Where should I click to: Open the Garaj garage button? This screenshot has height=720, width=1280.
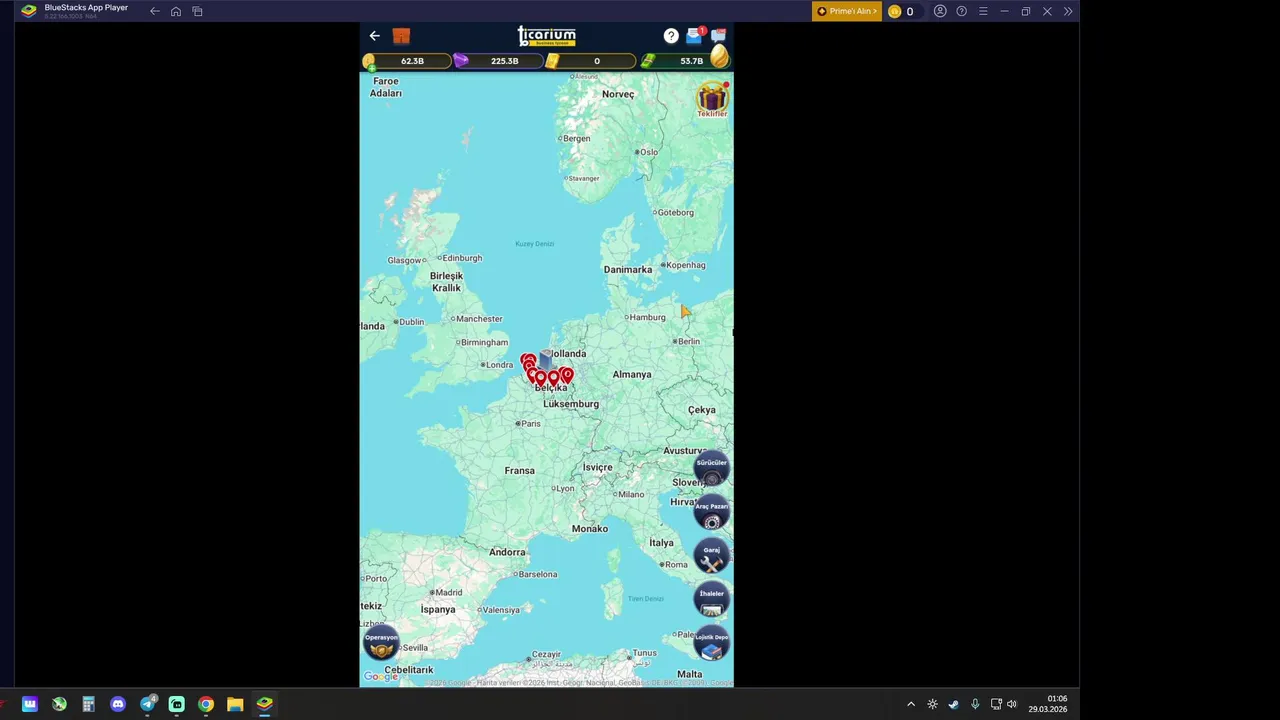coord(712,555)
